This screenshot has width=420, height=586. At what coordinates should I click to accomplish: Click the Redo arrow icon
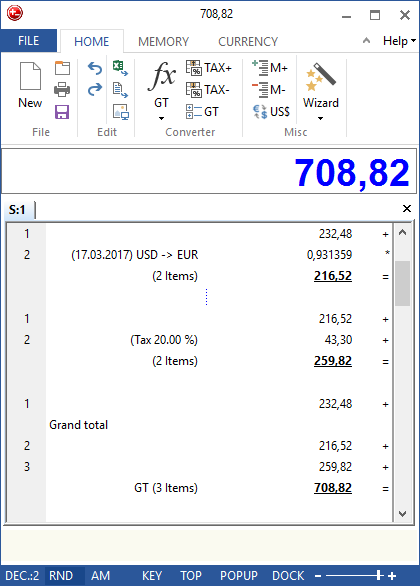pos(95,90)
